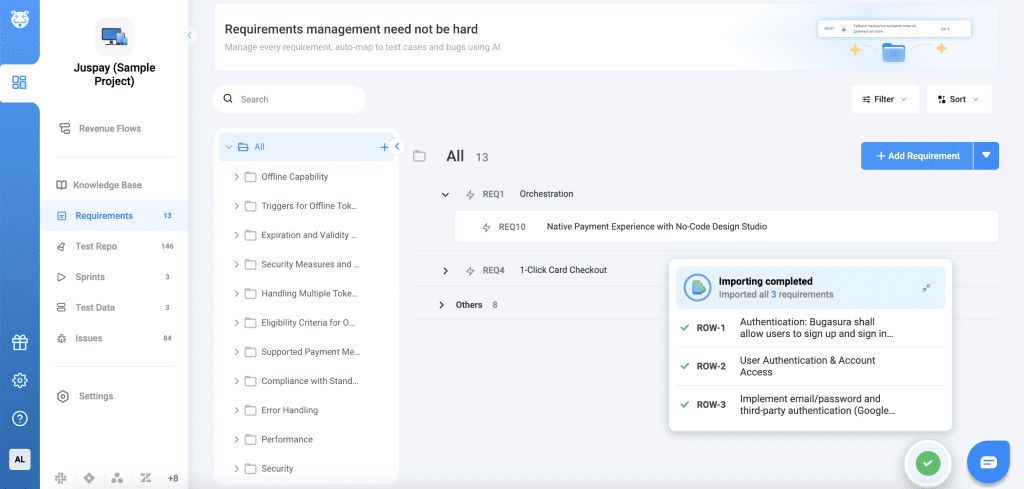Click the gift icon in left rail
Viewport: 1024px width, 489px height.
20,343
